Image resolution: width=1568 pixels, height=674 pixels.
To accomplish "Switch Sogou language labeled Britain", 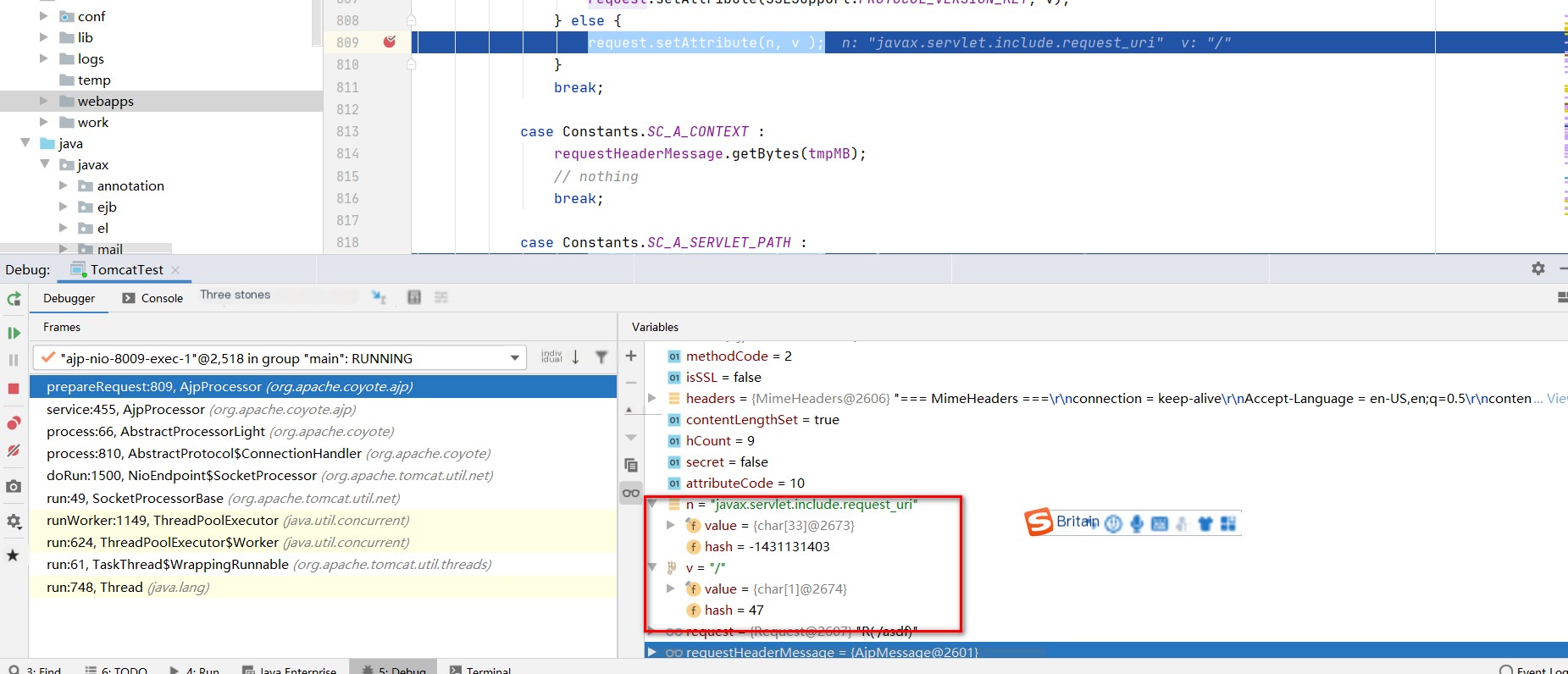I will coord(1078,522).
